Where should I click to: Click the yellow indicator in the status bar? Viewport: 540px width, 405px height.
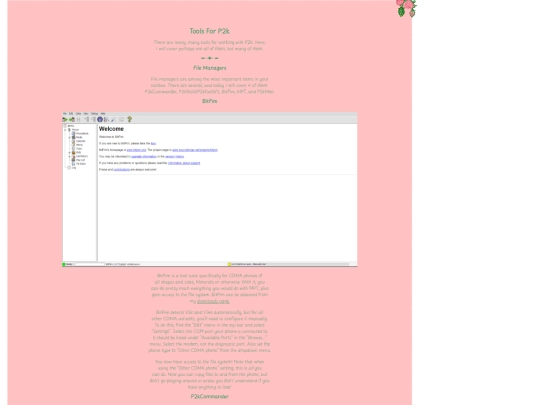click(229, 264)
